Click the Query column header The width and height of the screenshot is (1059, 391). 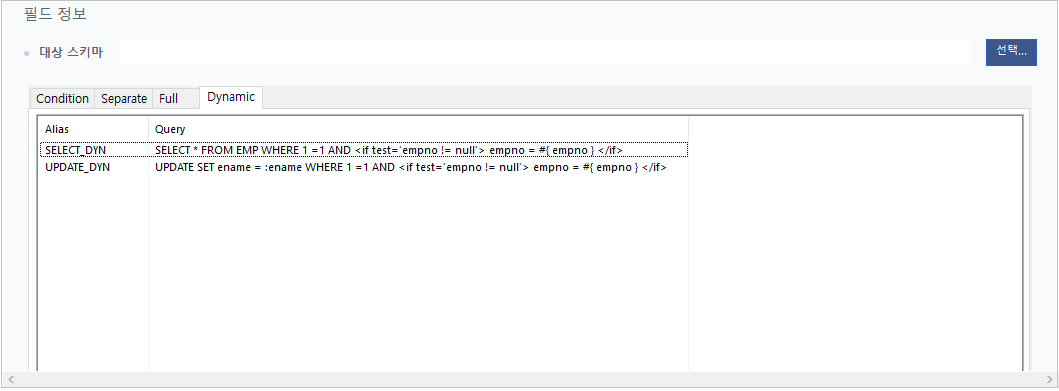tap(418, 129)
